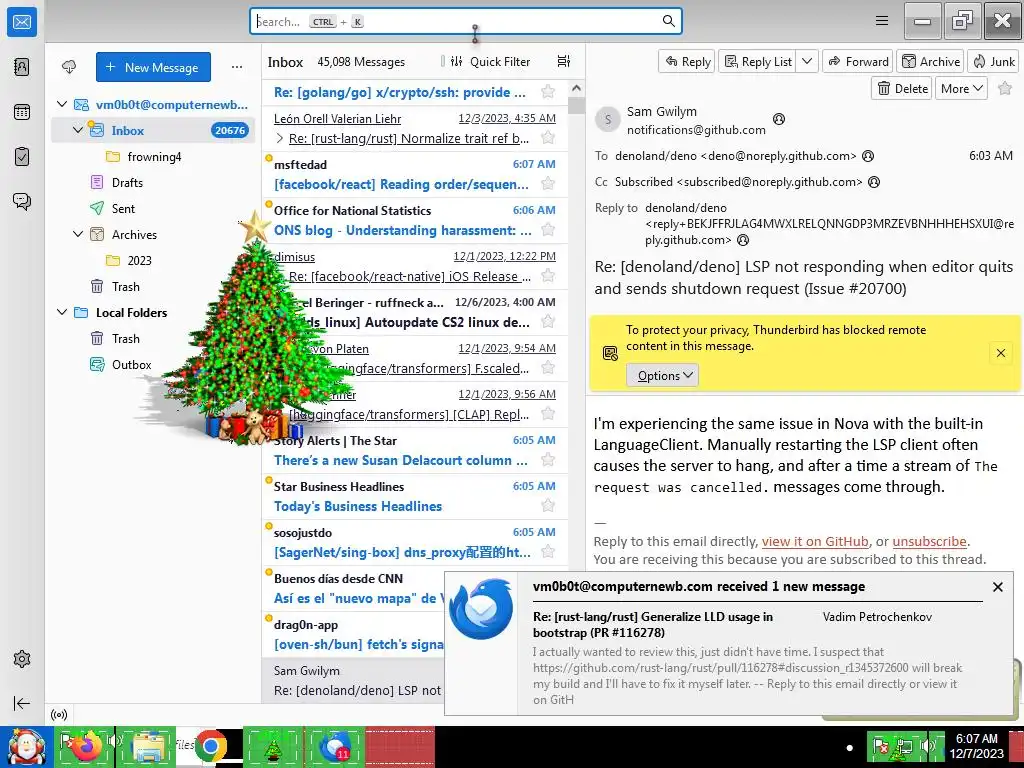Click the search magnifier icon
1024x768 pixels.
tap(668, 21)
